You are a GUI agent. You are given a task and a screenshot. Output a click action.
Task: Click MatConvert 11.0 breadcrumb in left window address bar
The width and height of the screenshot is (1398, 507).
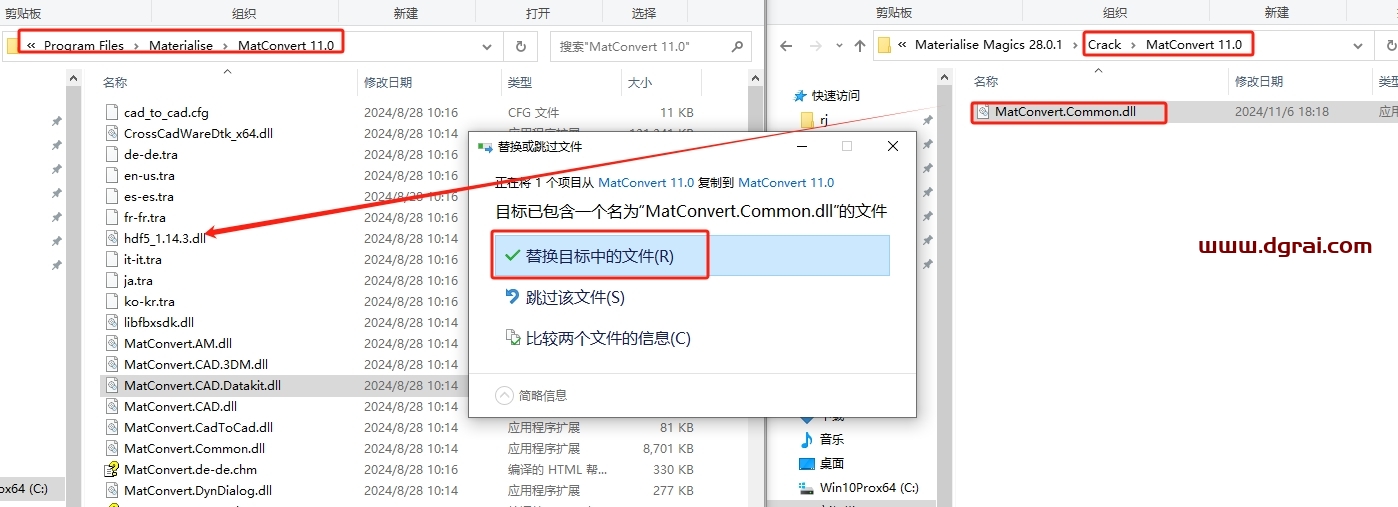[286, 46]
